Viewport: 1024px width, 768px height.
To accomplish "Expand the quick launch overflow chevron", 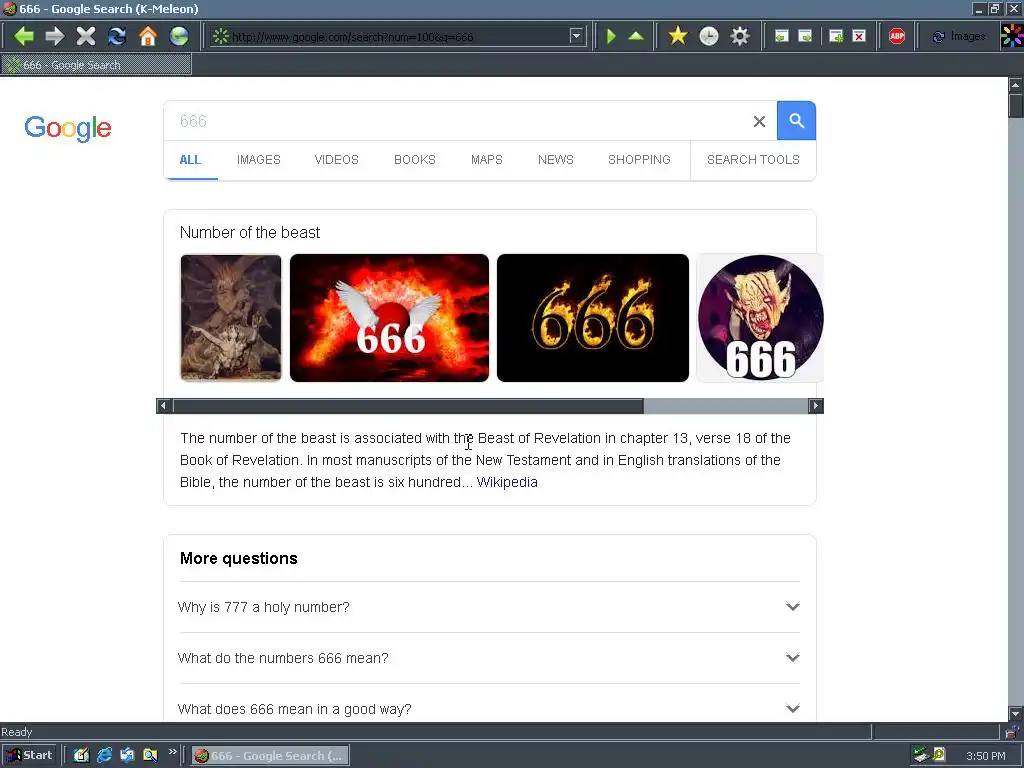I will (172, 752).
